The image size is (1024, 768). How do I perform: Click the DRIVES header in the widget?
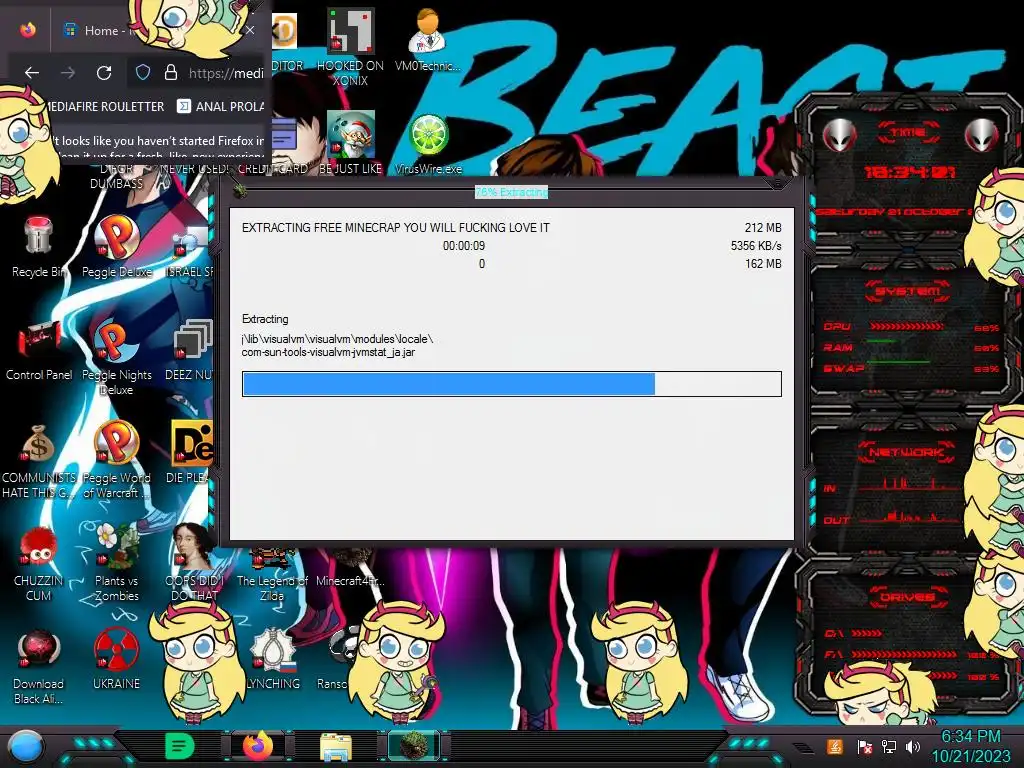pos(908,597)
